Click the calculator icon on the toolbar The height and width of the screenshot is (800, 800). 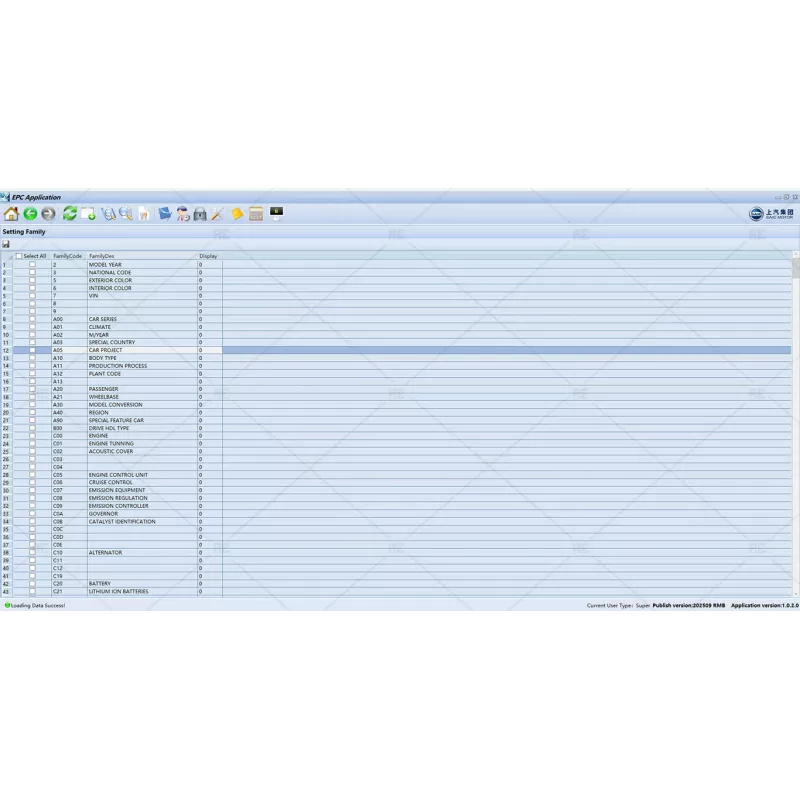255,214
